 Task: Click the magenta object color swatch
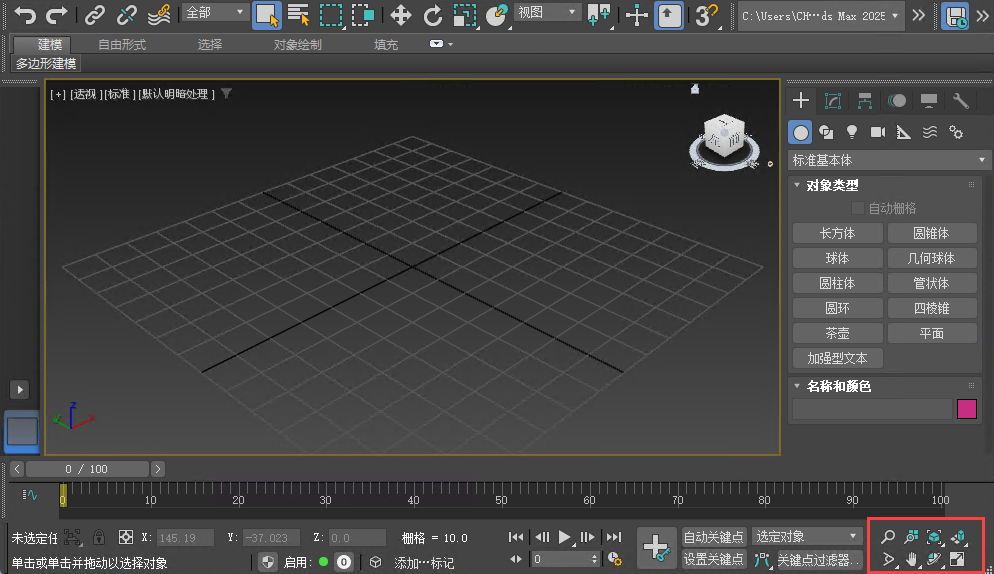click(x=966, y=409)
